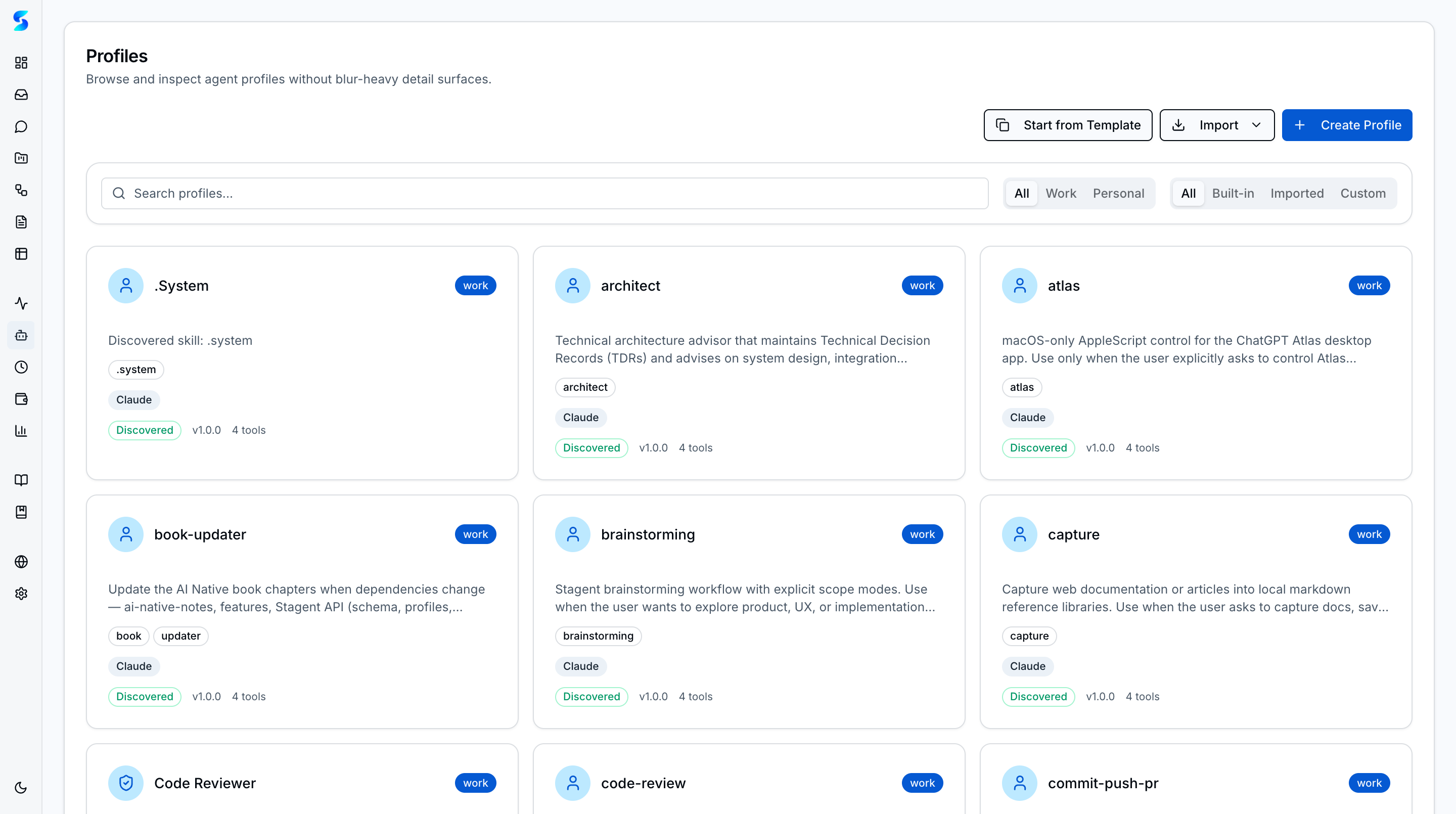
Task: Open the clock schedules sidebar icon
Action: 21,368
